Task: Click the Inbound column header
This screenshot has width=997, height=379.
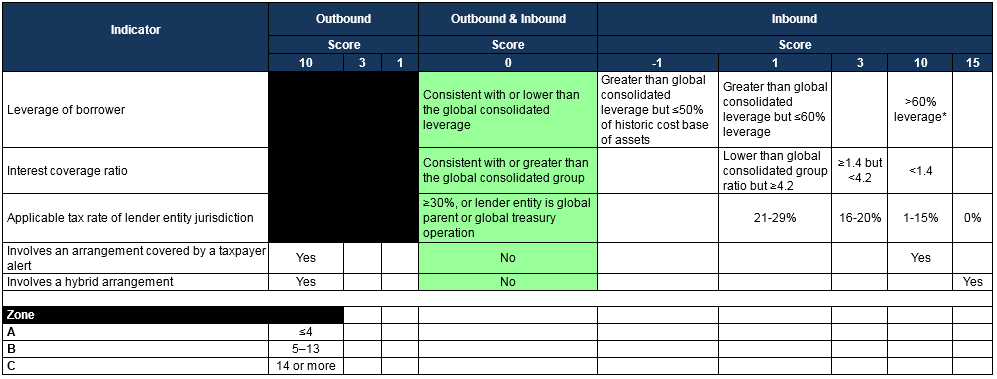Action: pos(794,19)
